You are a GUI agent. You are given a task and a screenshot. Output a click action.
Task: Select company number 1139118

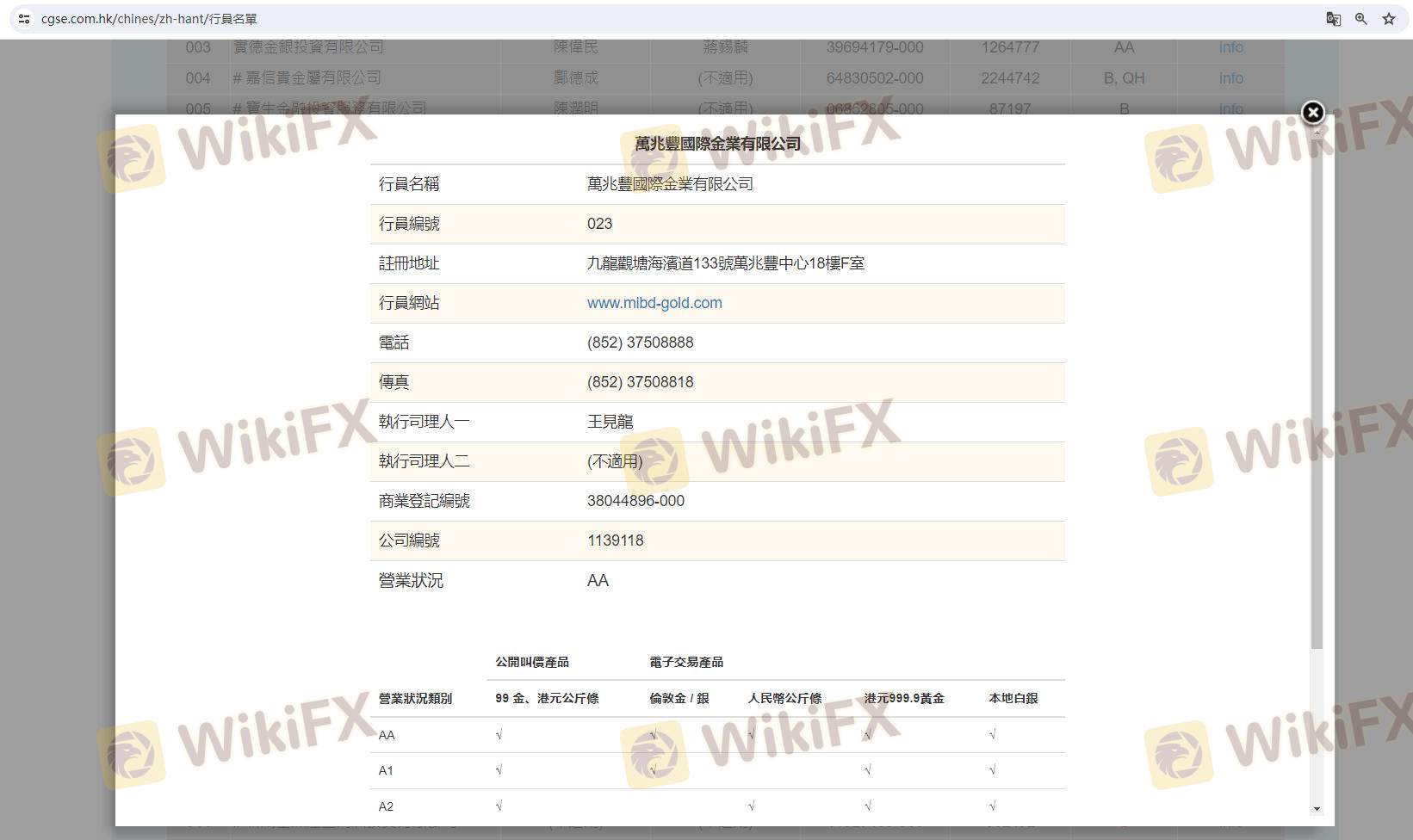pyautogui.click(x=616, y=540)
